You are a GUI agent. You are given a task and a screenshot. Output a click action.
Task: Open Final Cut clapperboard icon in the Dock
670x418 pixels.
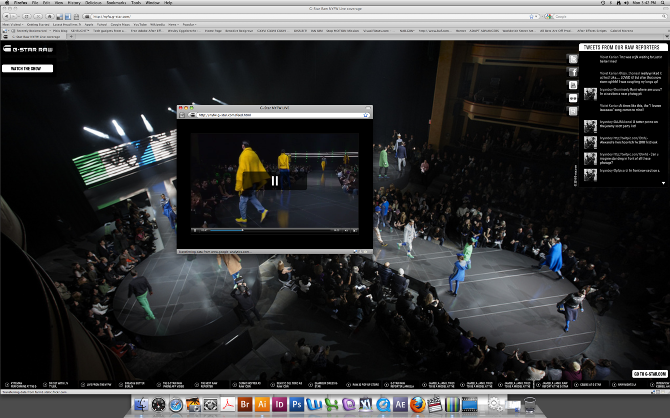[435, 404]
